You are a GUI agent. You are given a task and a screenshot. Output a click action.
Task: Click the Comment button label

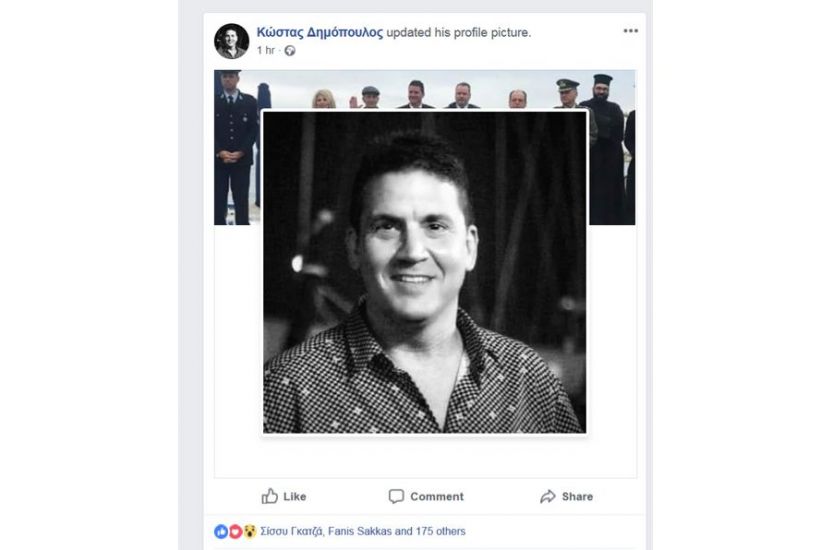tap(437, 496)
